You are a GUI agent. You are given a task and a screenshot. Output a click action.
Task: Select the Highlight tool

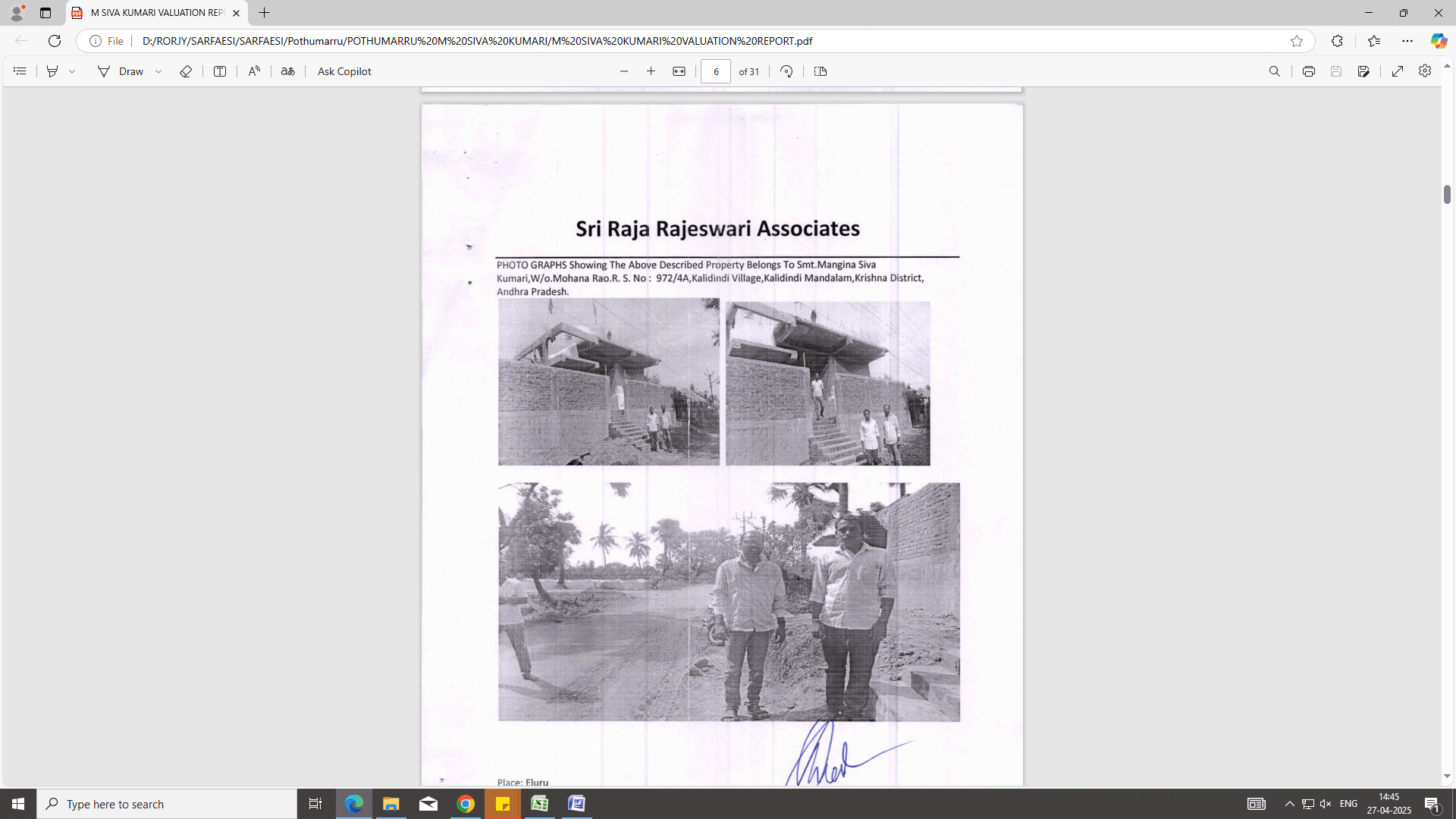tap(52, 71)
